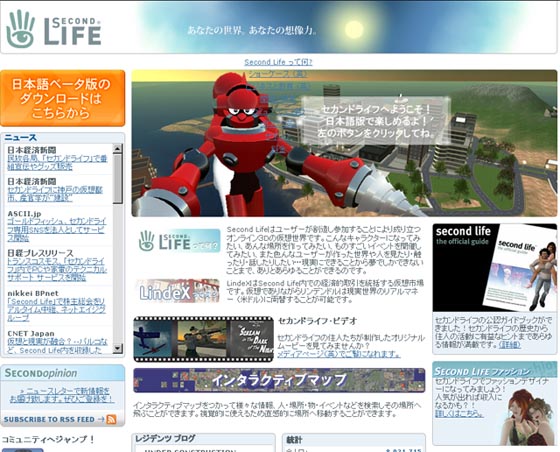Click the orange Japanese beta download button

62,98
